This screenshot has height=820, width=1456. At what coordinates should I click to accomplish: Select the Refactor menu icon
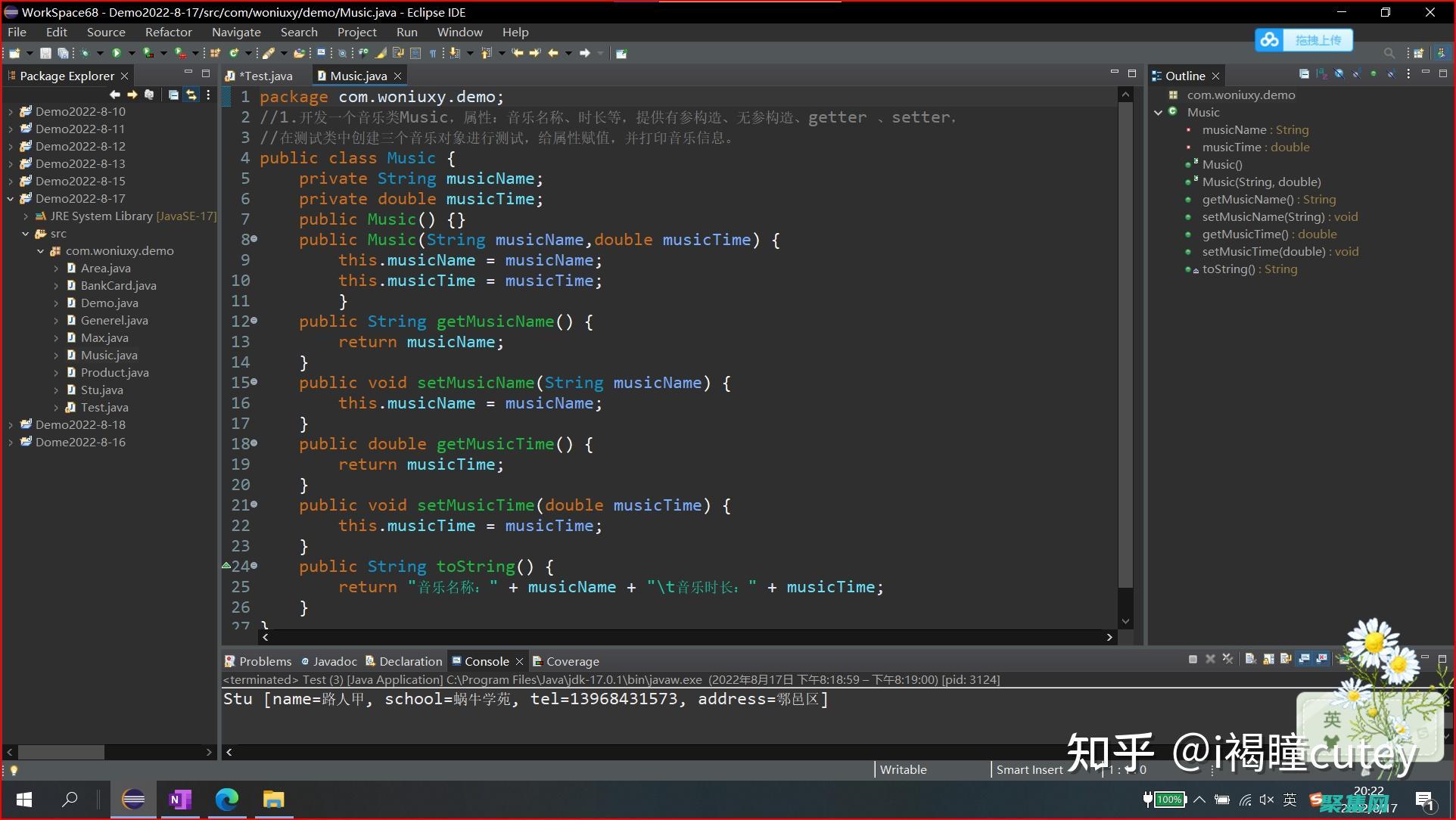[166, 31]
